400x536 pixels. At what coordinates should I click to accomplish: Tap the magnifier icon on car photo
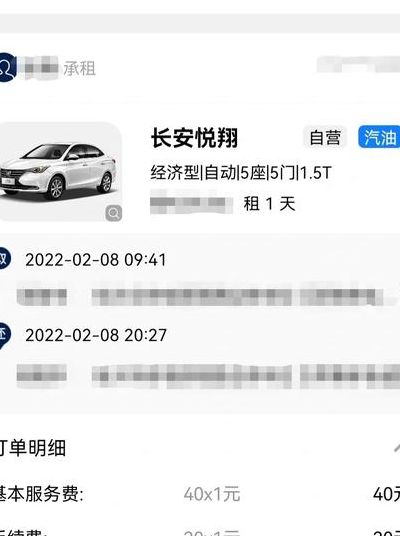(x=114, y=213)
